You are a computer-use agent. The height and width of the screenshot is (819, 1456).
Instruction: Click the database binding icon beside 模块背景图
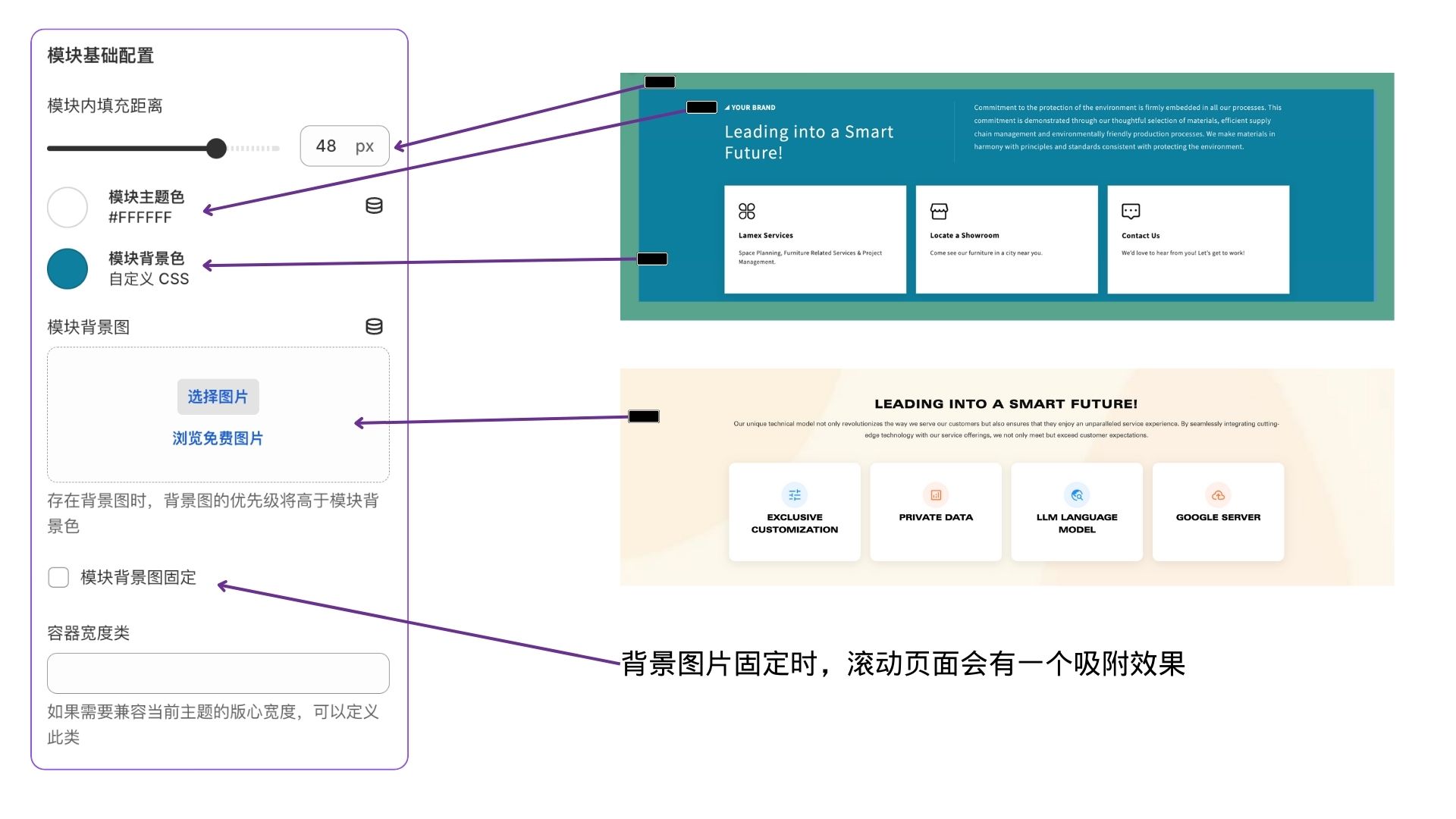[x=375, y=325]
